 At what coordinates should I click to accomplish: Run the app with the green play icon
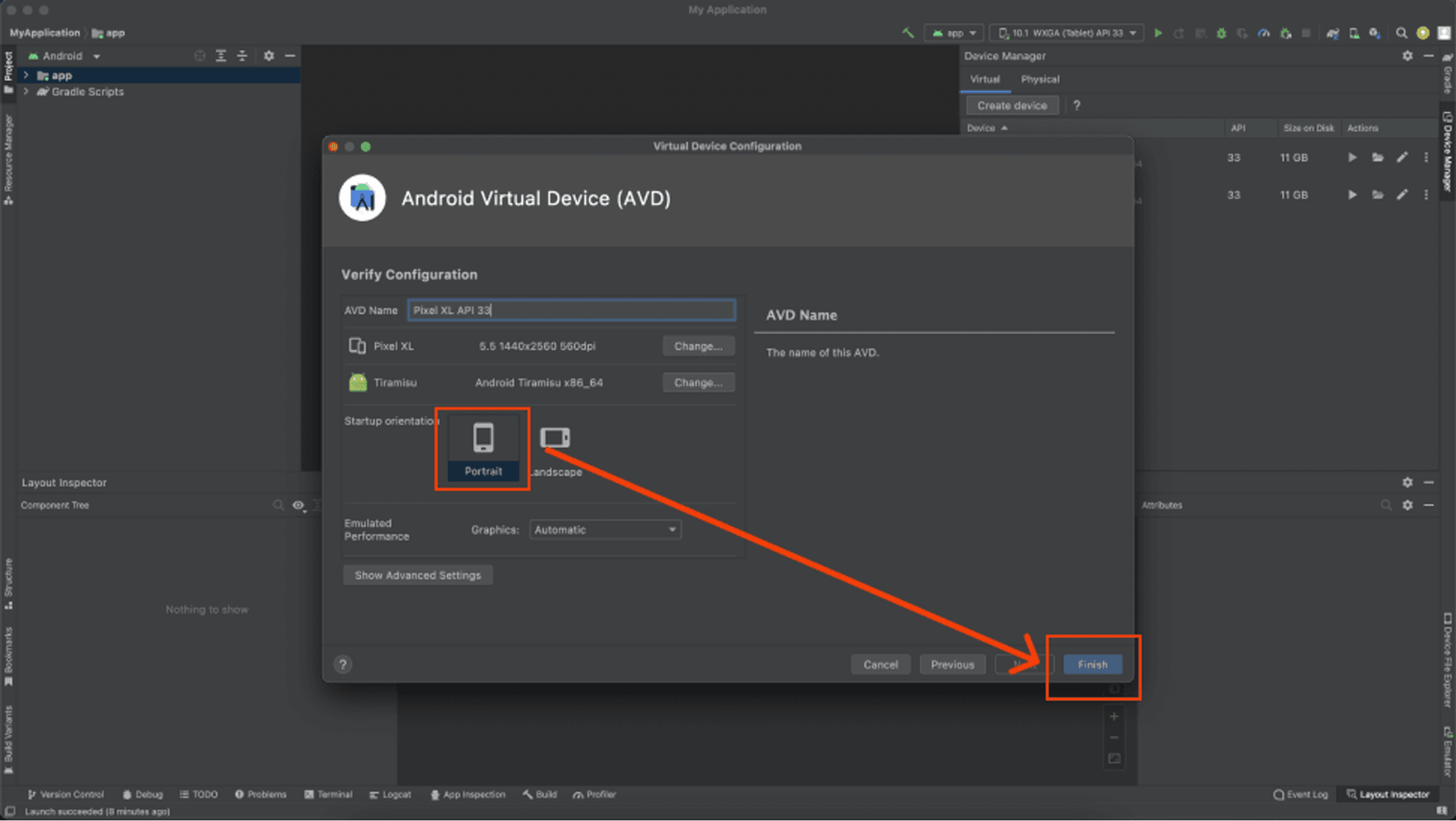1158,33
